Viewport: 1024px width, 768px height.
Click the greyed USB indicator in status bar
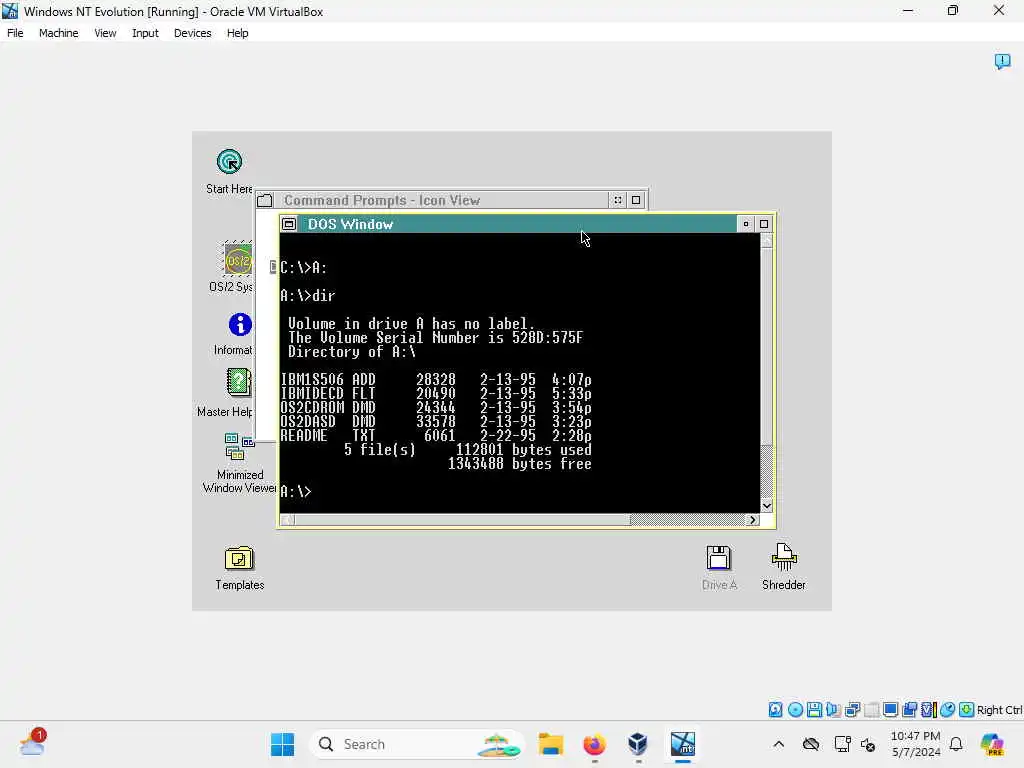[x=871, y=710]
